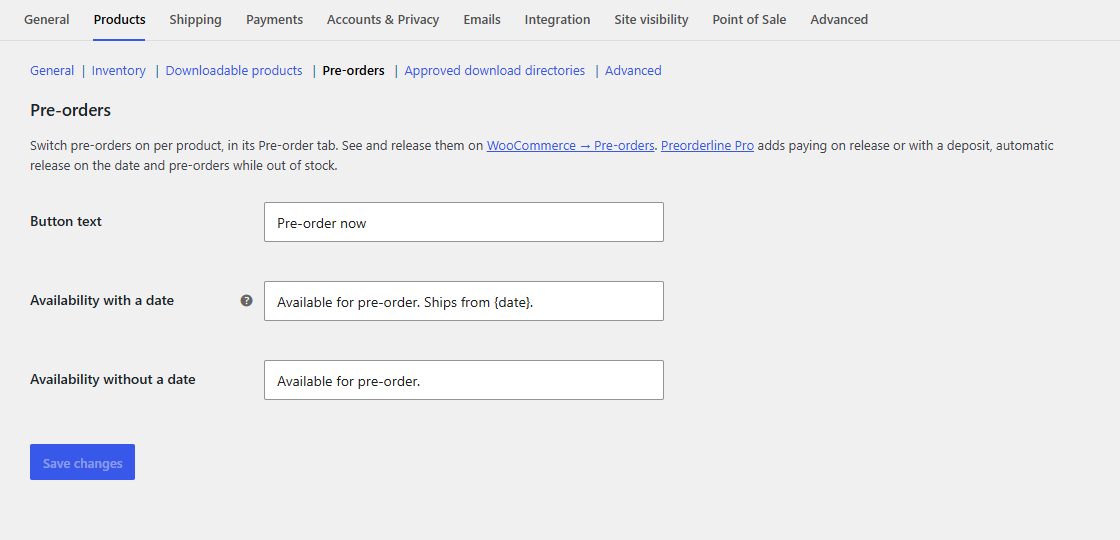The width and height of the screenshot is (1120, 540).
Task: Switch to the Integration tab
Action: [557, 20]
